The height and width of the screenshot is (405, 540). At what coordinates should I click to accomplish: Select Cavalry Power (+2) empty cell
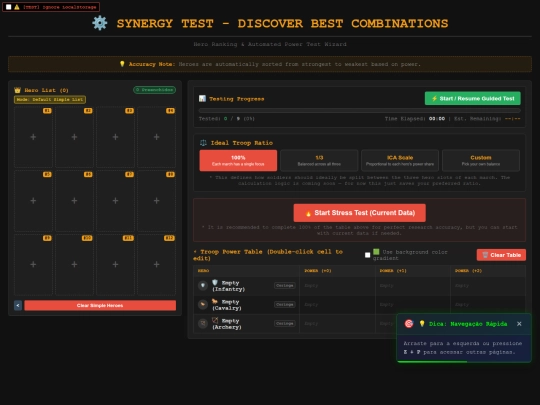click(488, 304)
